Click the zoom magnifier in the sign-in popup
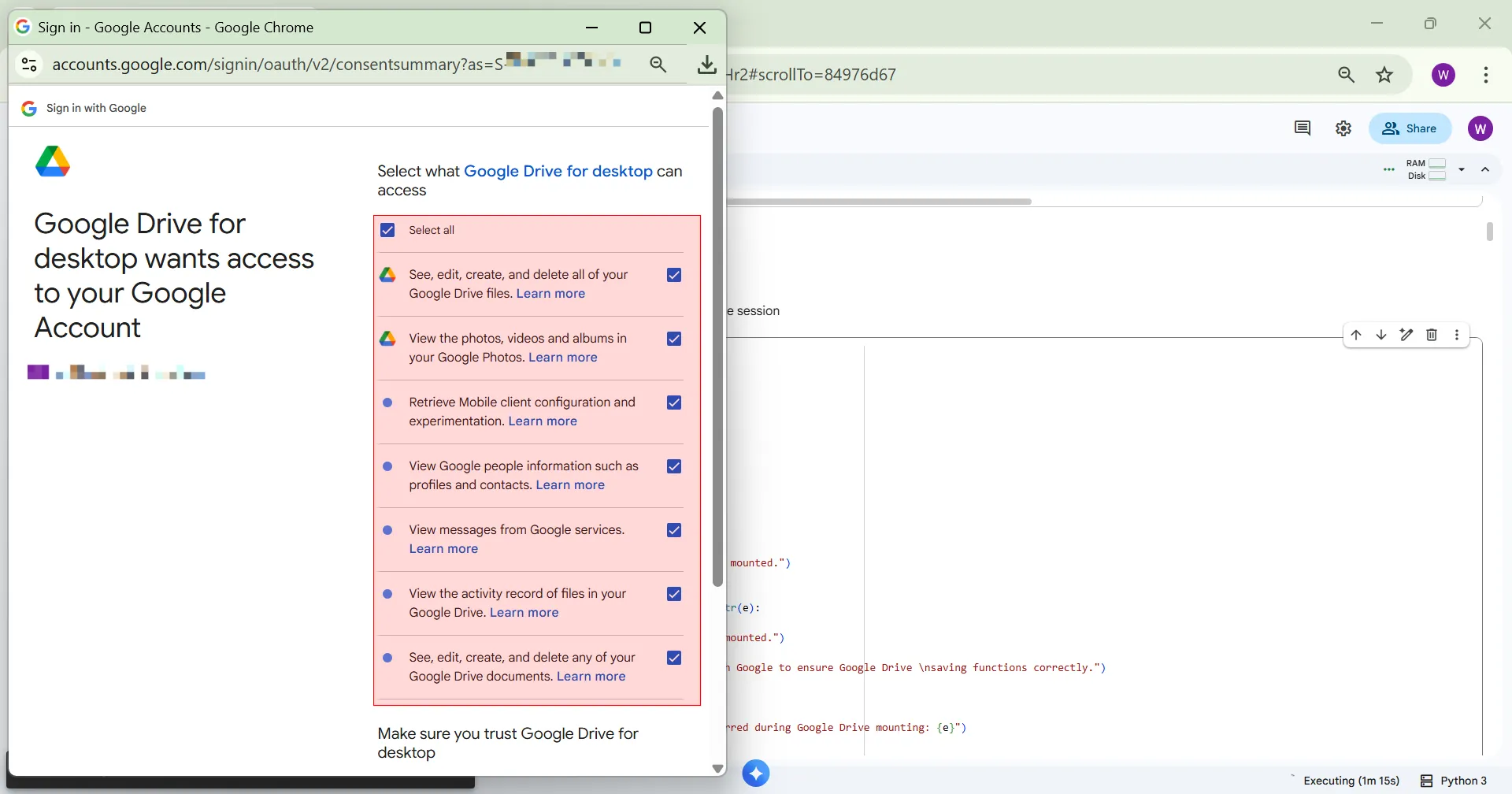This screenshot has width=1512, height=794. click(x=658, y=65)
